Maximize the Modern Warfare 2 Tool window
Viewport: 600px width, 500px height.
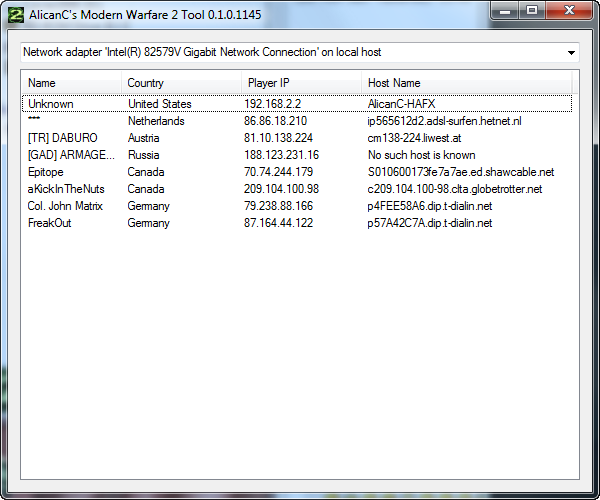[x=533, y=10]
